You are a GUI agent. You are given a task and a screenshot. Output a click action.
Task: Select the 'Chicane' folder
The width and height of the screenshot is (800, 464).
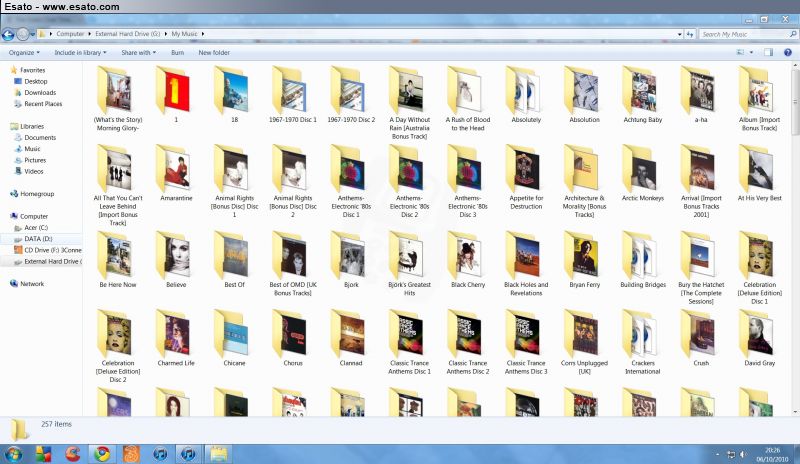(234, 339)
